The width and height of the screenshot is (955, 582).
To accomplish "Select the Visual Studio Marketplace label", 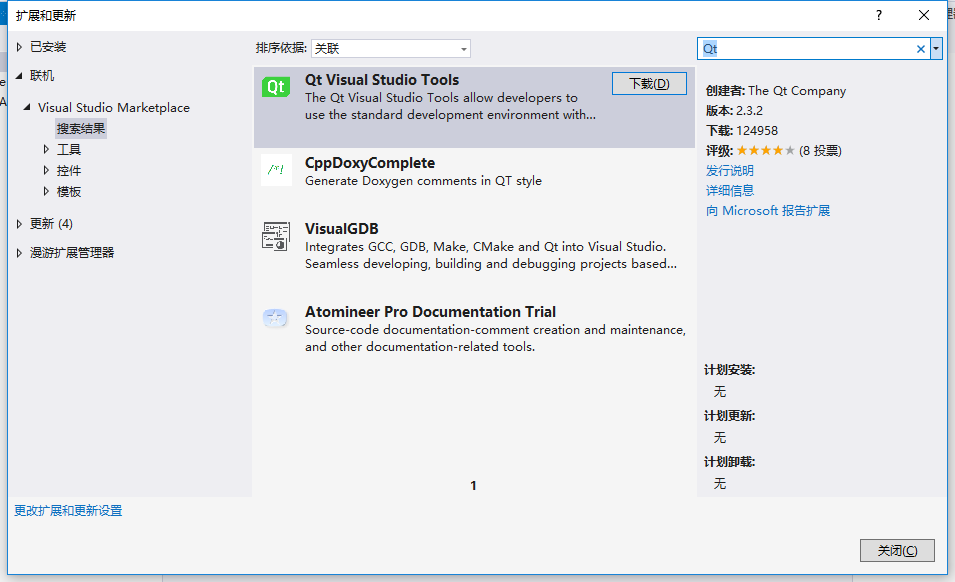I will [x=114, y=108].
